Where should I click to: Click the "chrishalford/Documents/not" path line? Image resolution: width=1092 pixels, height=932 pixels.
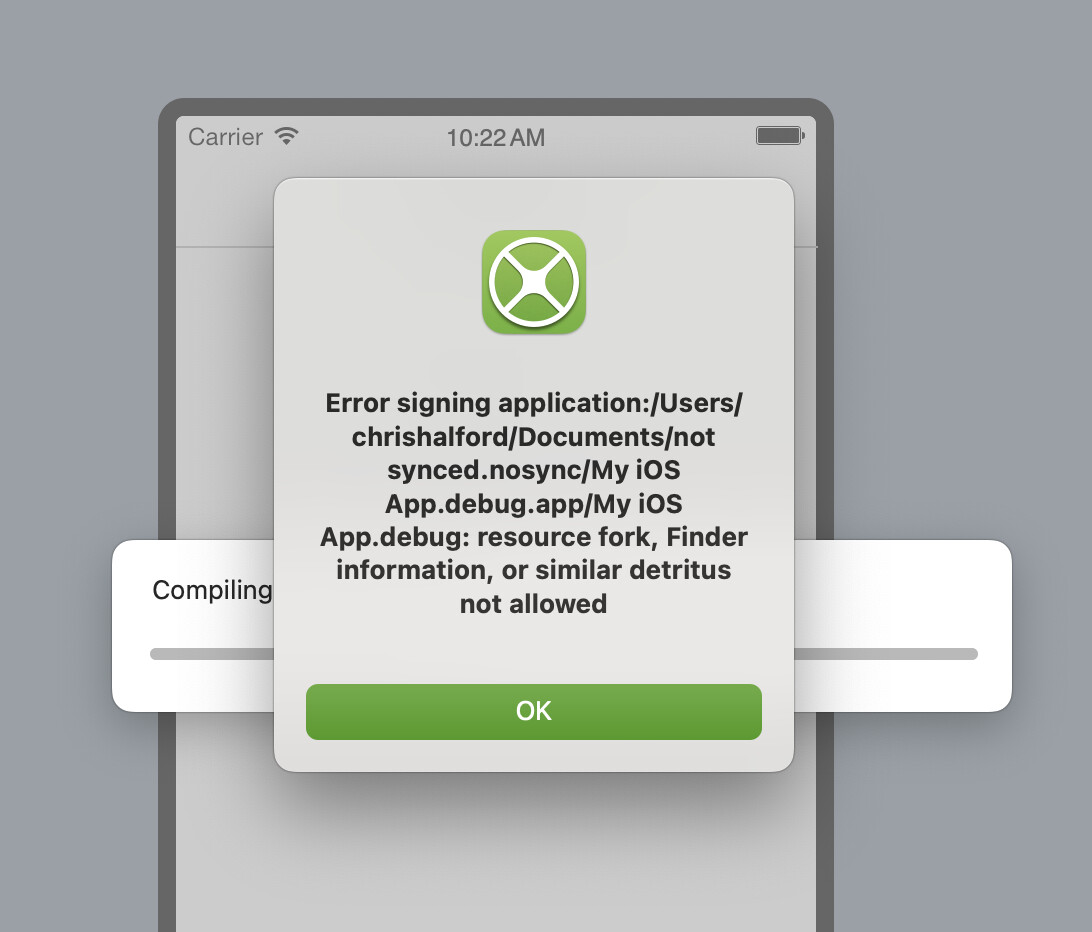click(x=533, y=437)
